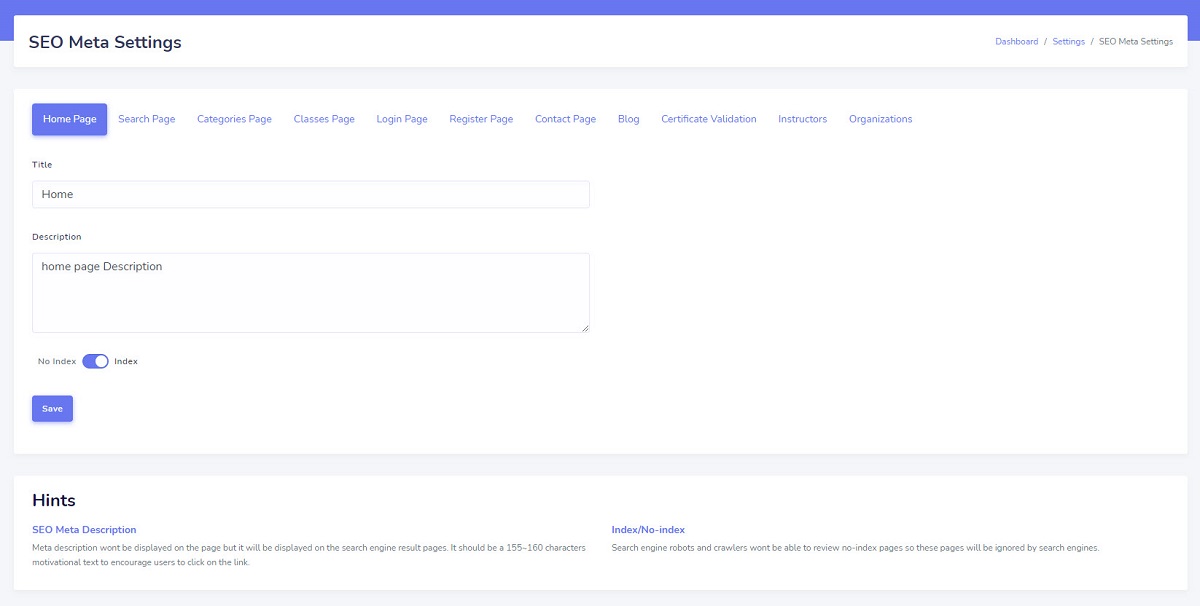Go to the Settings breadcrumb link
The width and height of the screenshot is (1200, 606).
(x=1068, y=42)
